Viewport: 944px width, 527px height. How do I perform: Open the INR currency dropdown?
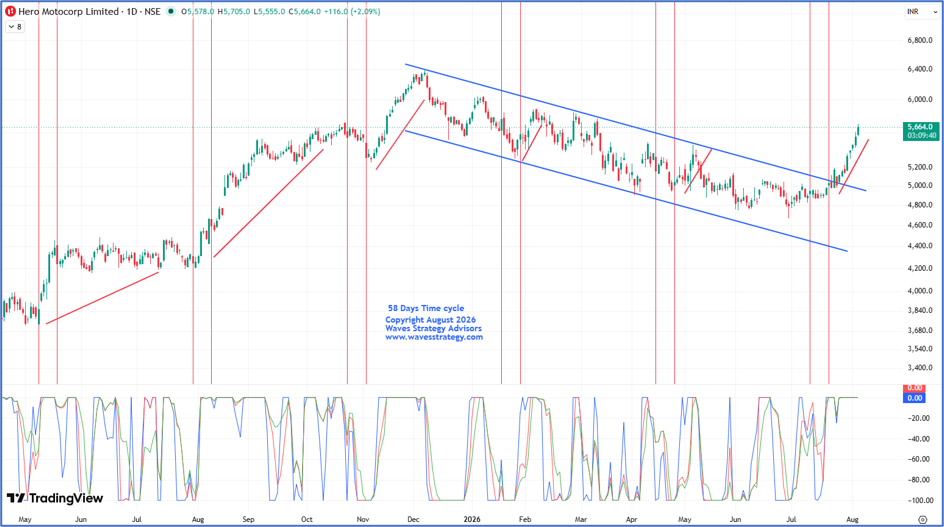point(921,11)
